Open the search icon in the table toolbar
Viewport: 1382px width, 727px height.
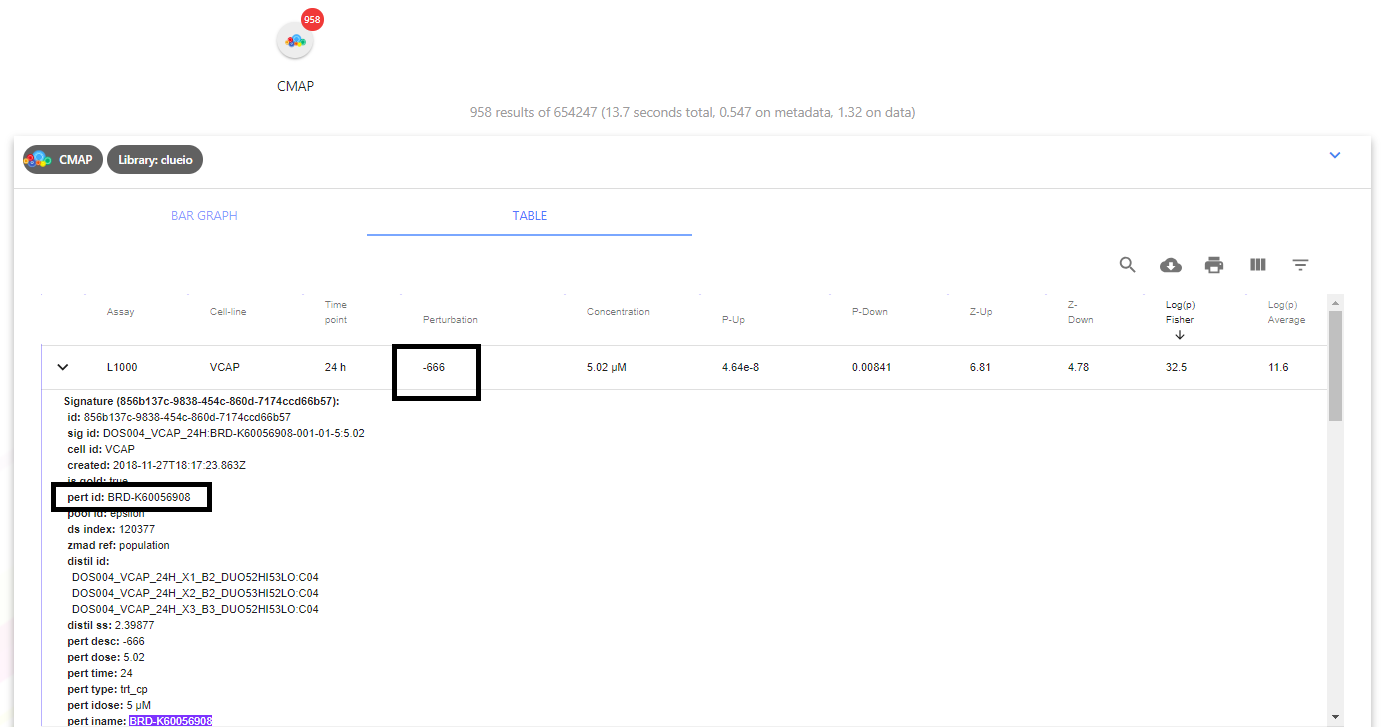[x=1127, y=264]
